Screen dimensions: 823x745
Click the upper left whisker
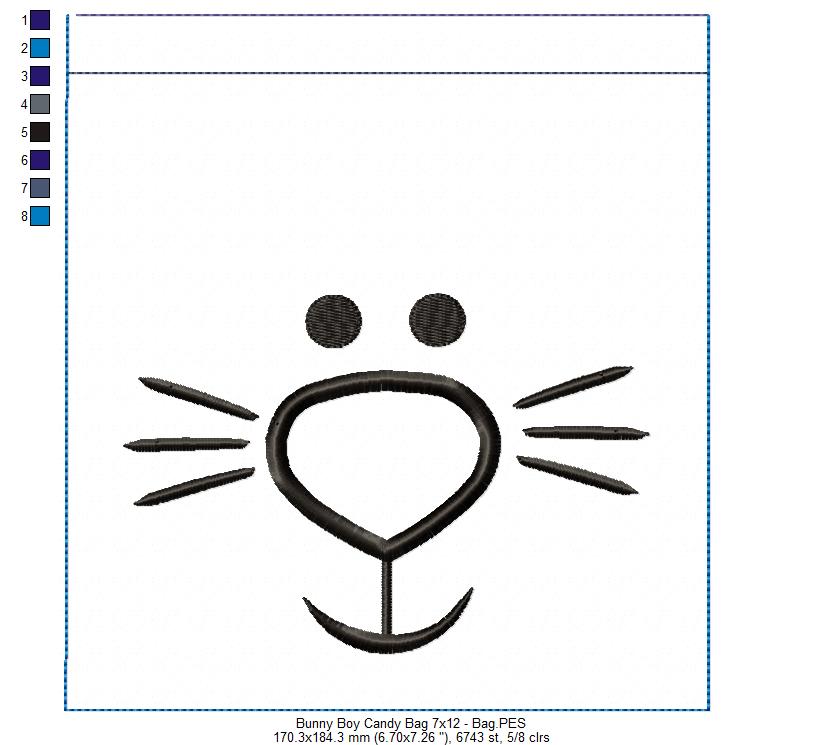click(198, 396)
